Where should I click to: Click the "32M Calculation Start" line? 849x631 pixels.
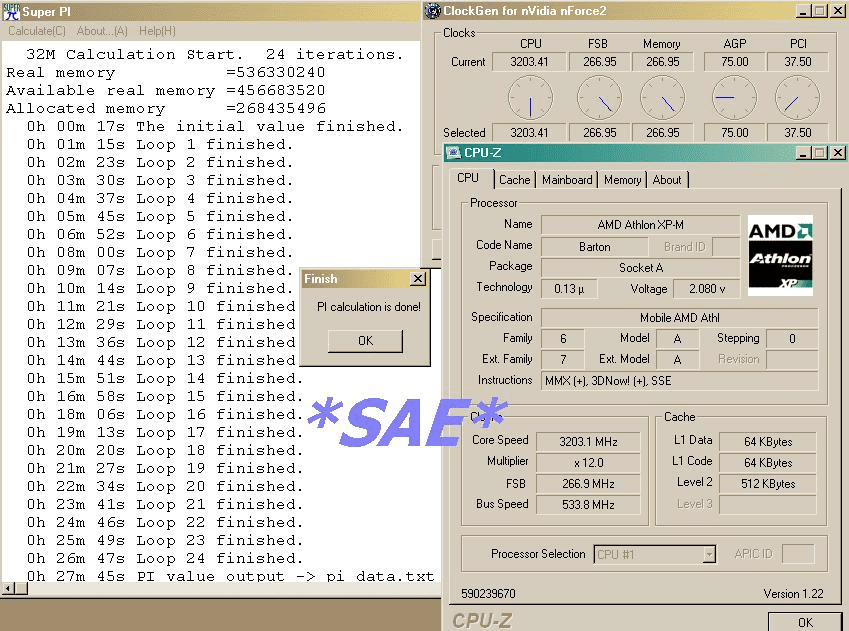[214, 54]
